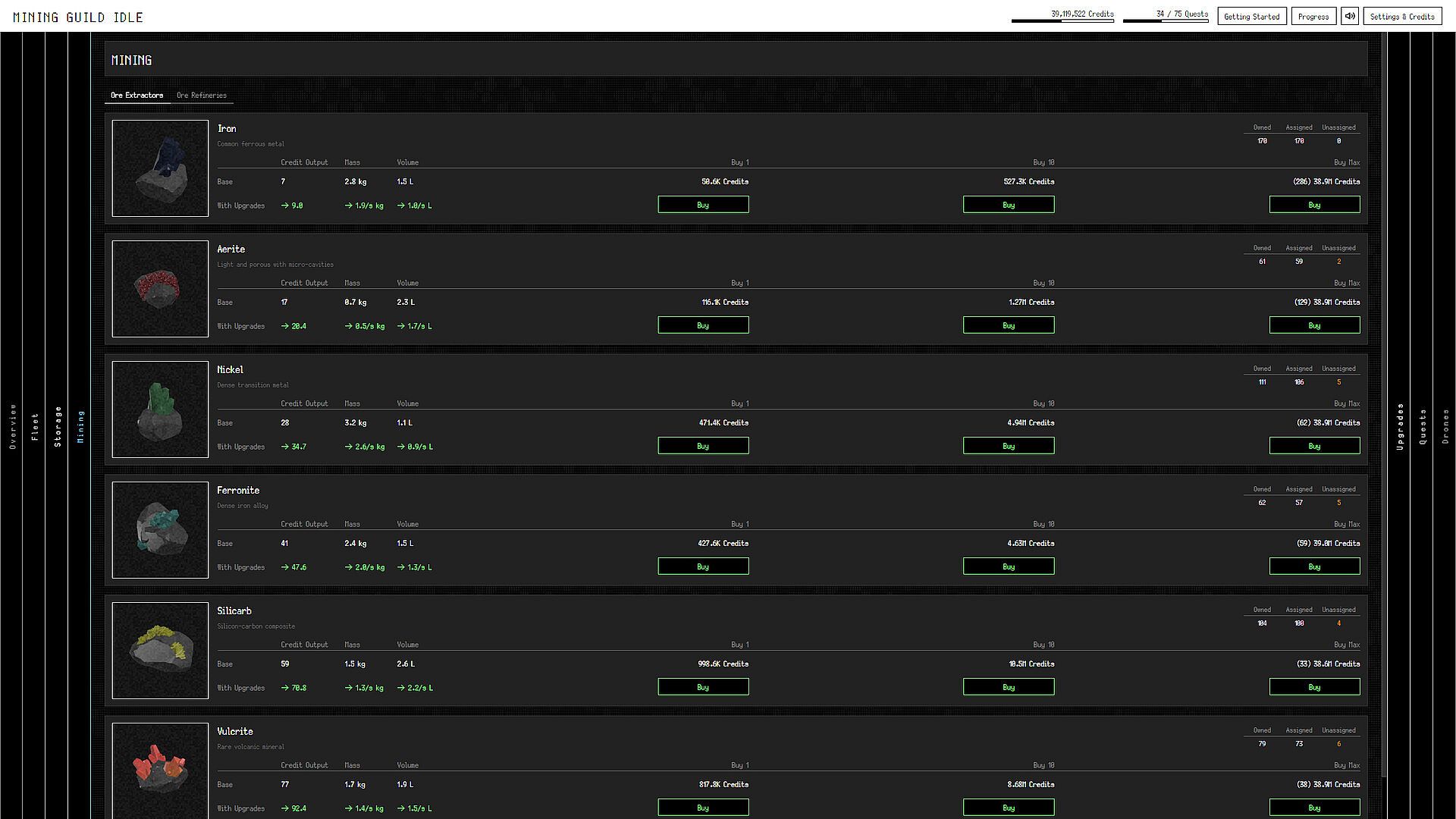Click the MINING section heading
Image resolution: width=1456 pixels, height=819 pixels.
coord(131,60)
